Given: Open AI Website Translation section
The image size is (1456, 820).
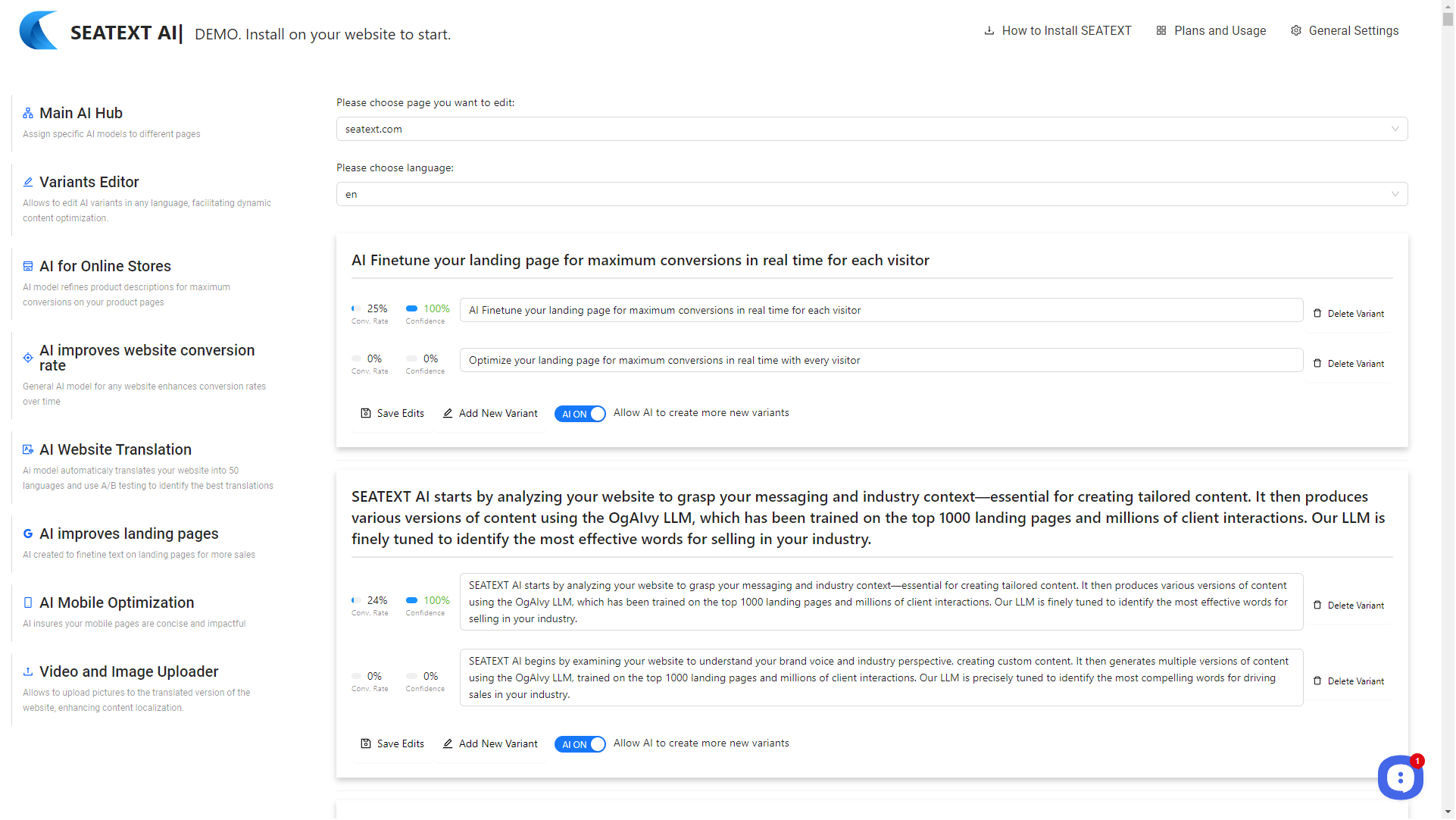Looking at the screenshot, I should (115, 450).
